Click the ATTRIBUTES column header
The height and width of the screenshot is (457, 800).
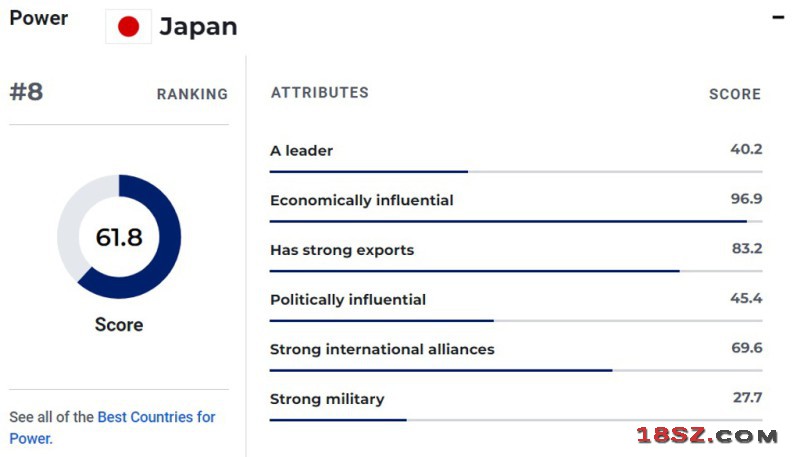[320, 93]
